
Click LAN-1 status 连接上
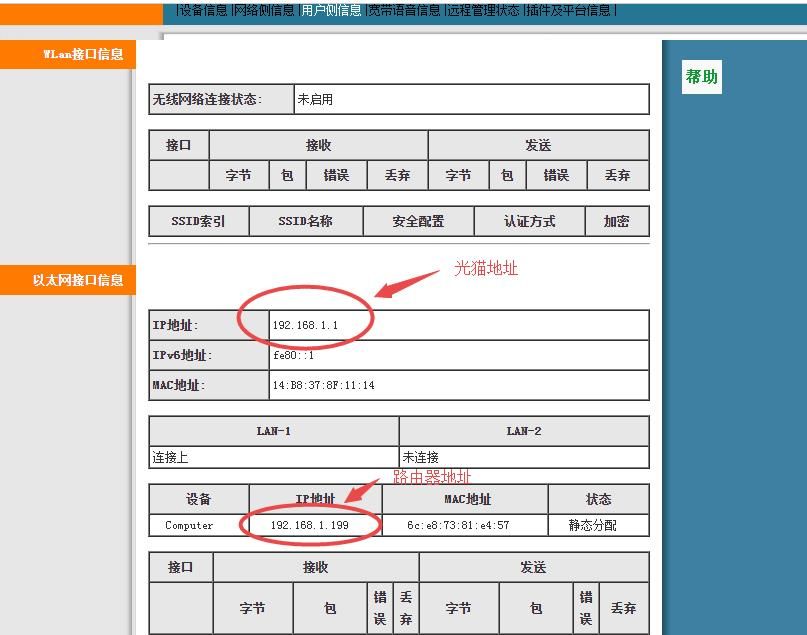point(274,457)
